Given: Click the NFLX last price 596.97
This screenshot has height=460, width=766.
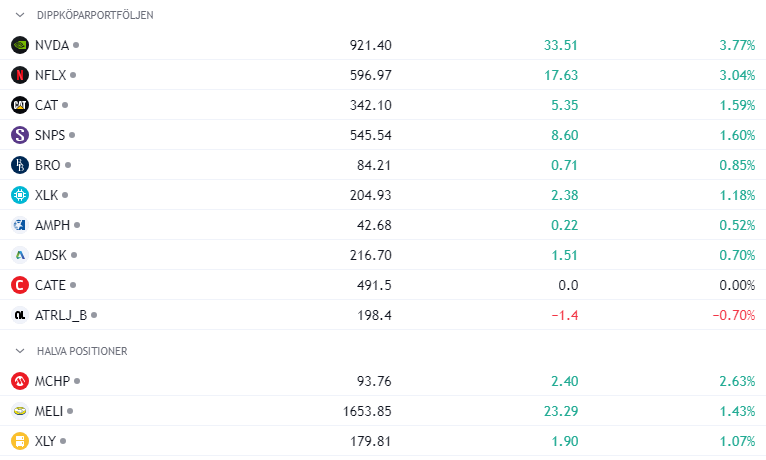Looking at the screenshot, I should coord(370,75).
